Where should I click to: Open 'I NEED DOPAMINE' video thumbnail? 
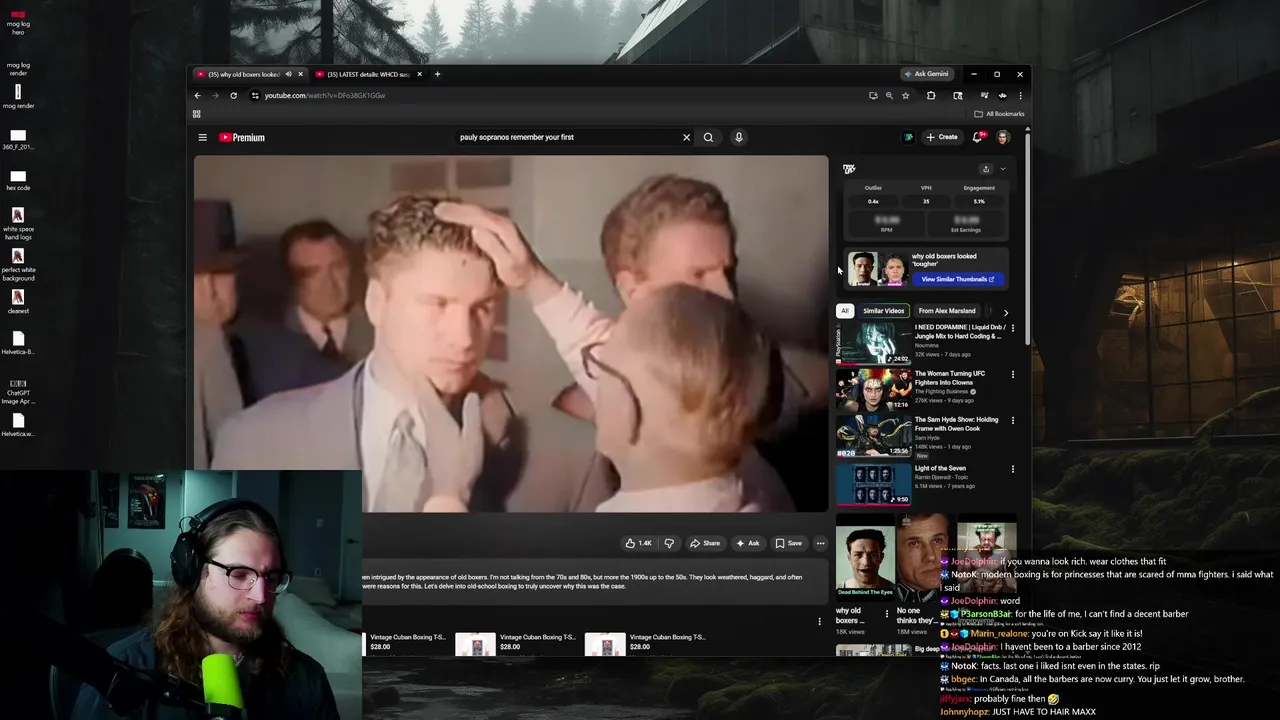coord(873,343)
